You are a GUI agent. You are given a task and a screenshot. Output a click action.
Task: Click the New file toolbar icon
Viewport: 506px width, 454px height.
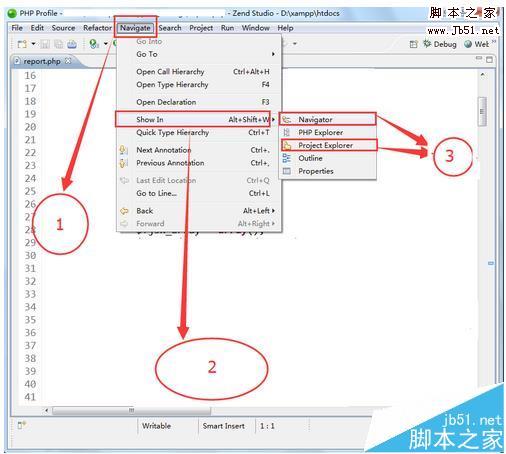[x=22, y=44]
